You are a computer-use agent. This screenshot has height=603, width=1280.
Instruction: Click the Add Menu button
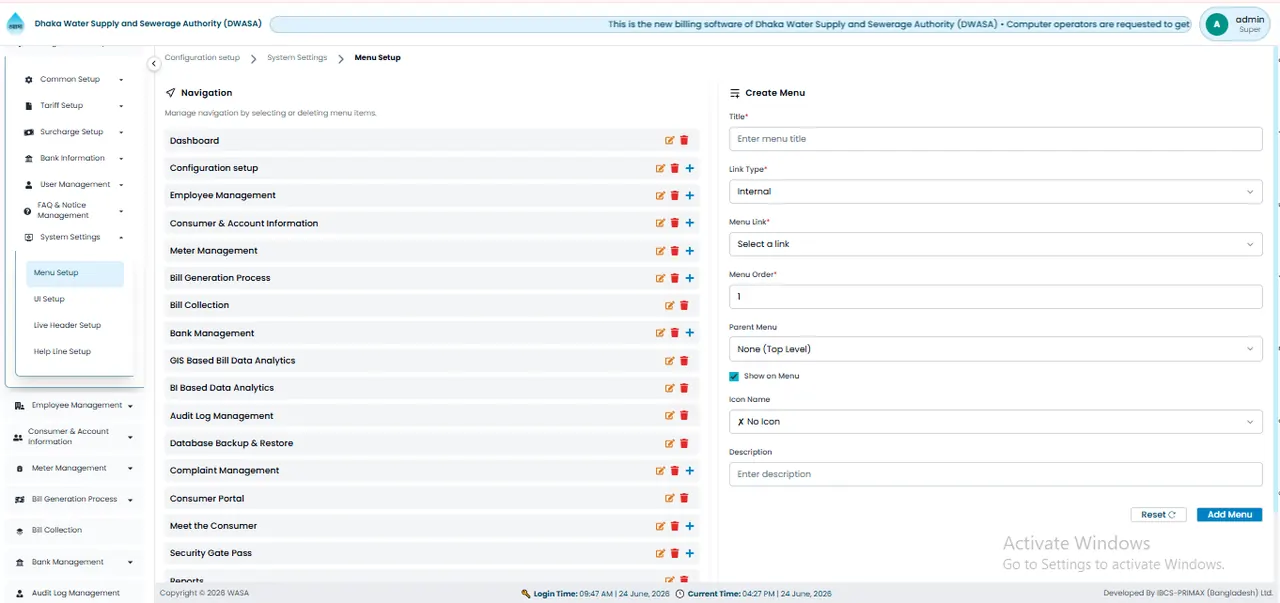(1229, 515)
